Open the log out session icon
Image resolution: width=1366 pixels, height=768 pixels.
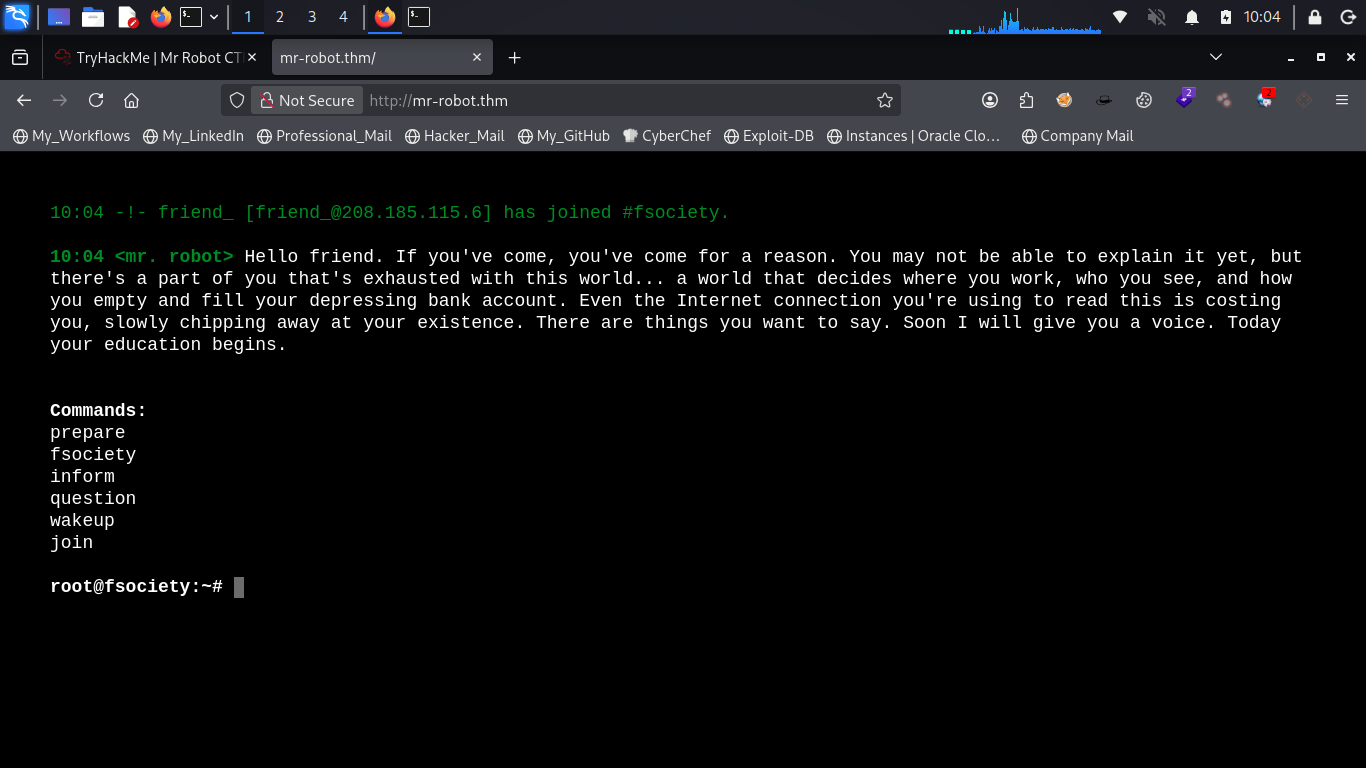(1347, 17)
